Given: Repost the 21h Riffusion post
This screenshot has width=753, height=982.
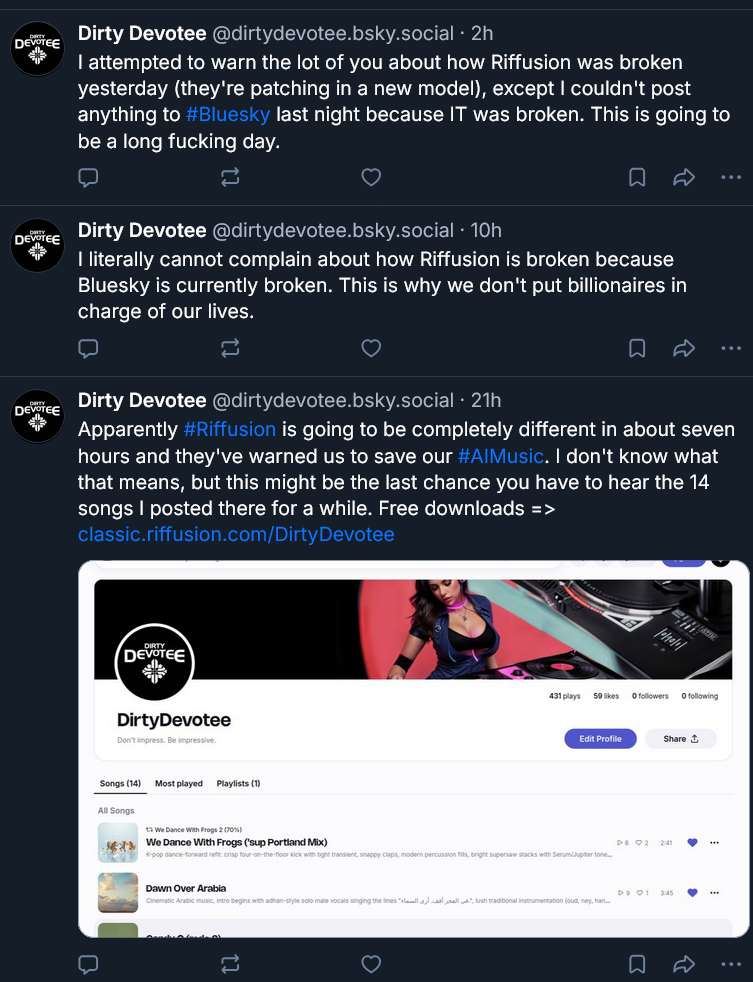Looking at the screenshot, I should coord(230,964).
